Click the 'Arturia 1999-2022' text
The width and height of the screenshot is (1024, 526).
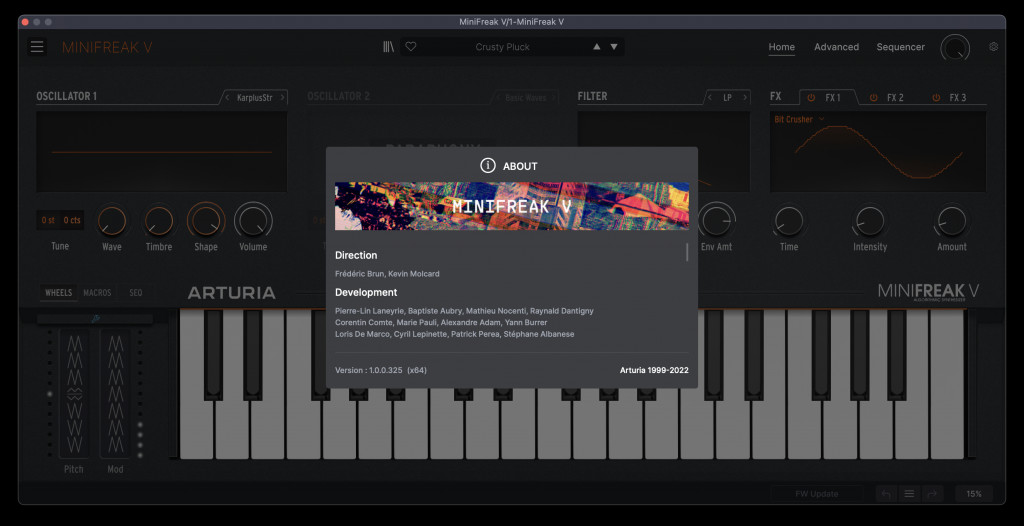tap(654, 370)
